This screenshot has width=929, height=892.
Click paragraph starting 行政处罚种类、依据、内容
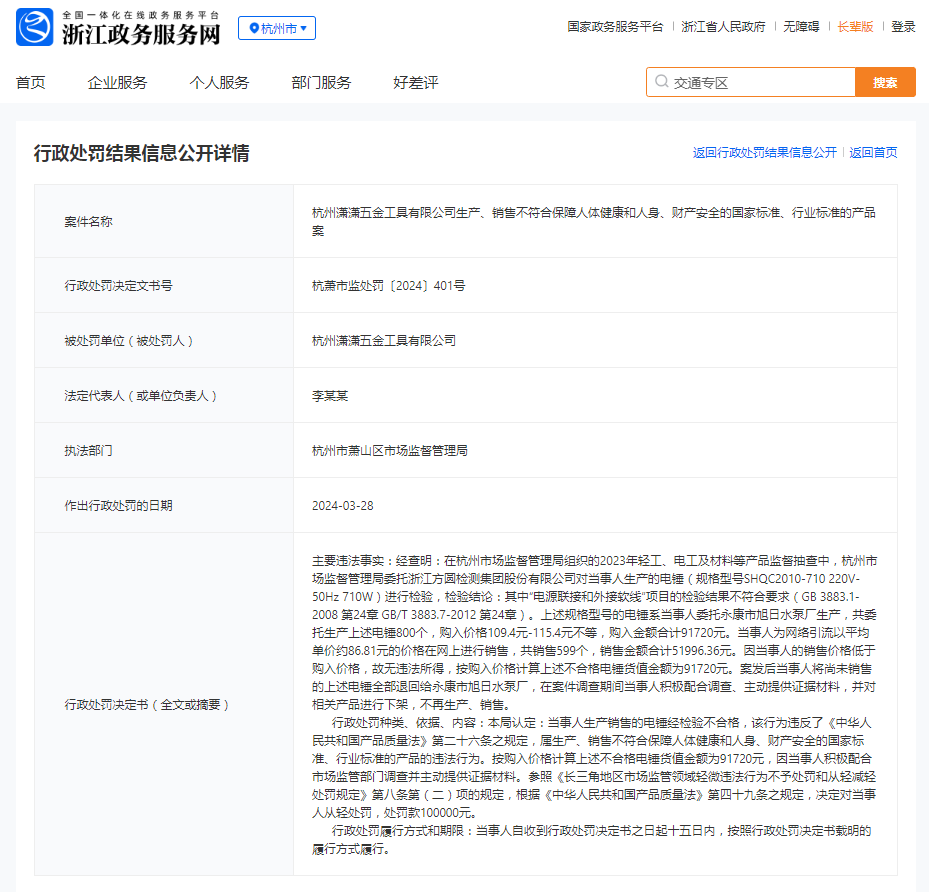(594, 768)
